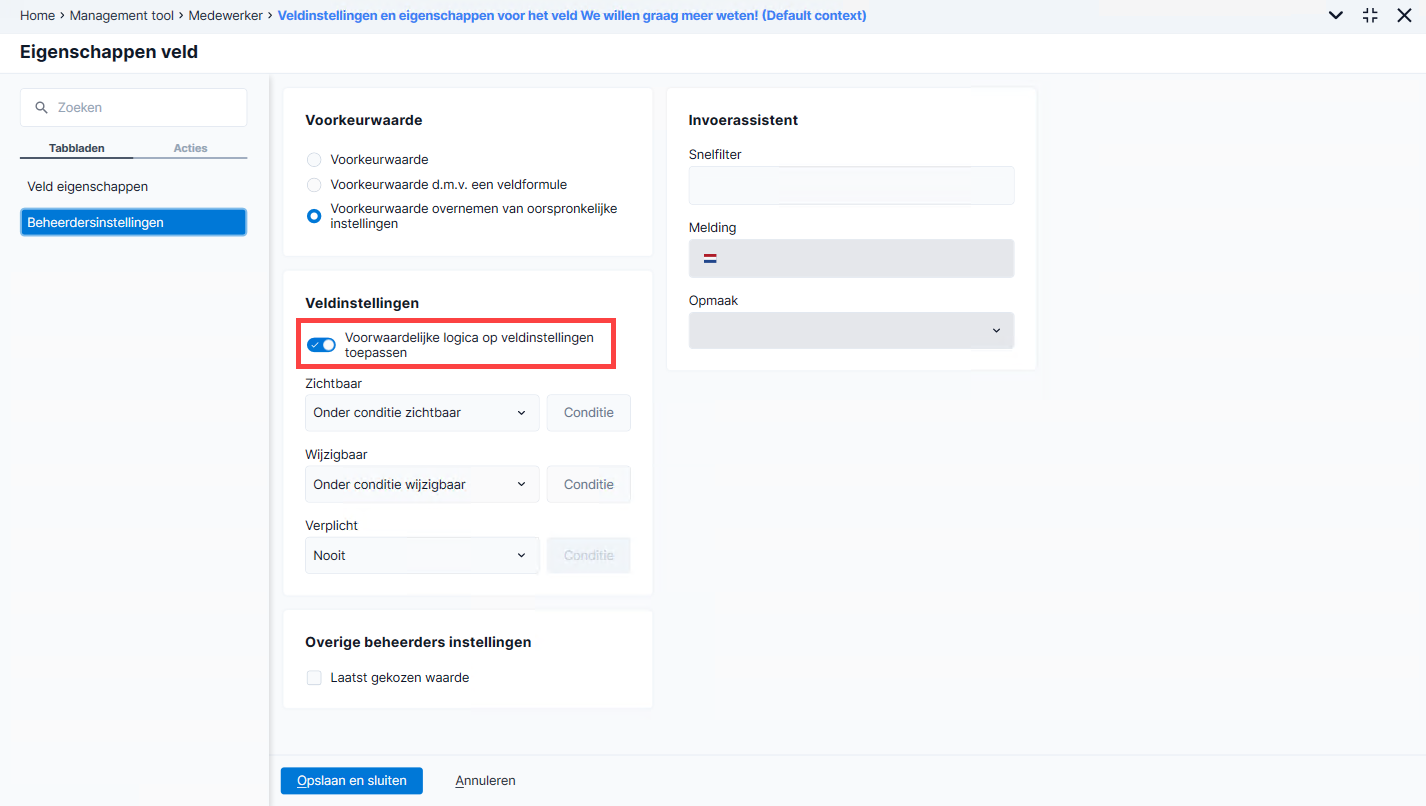Screen dimensions: 1426x806
Task: Click the shrink window arrows icon
Action: tap(1370, 15)
